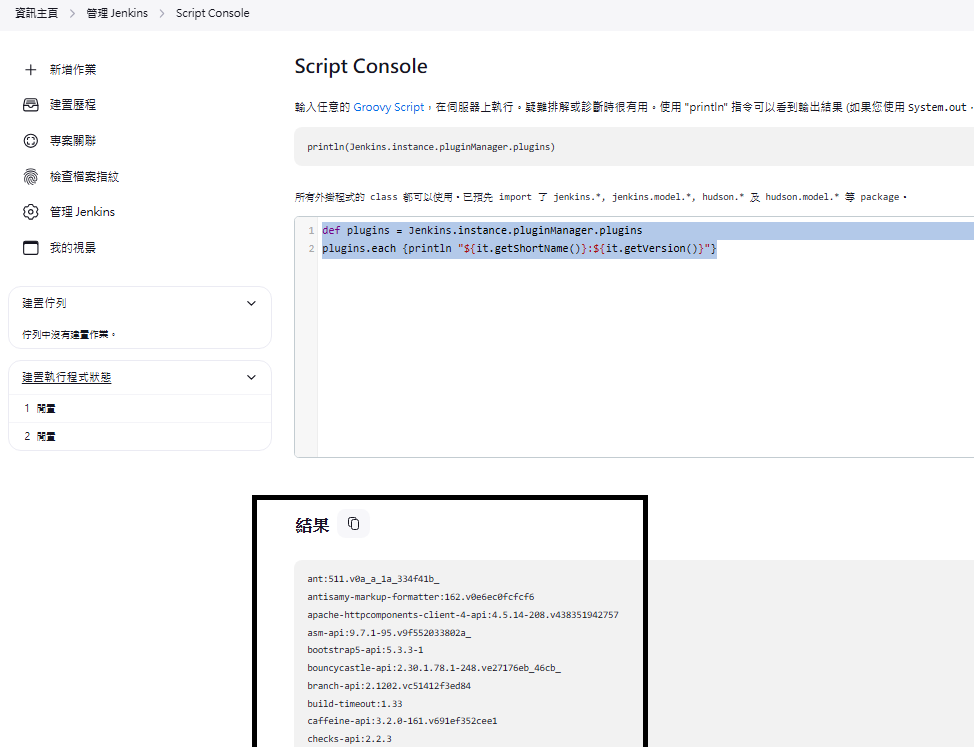
Task: Click the bouncycastle-api result line
Action: click(434, 668)
